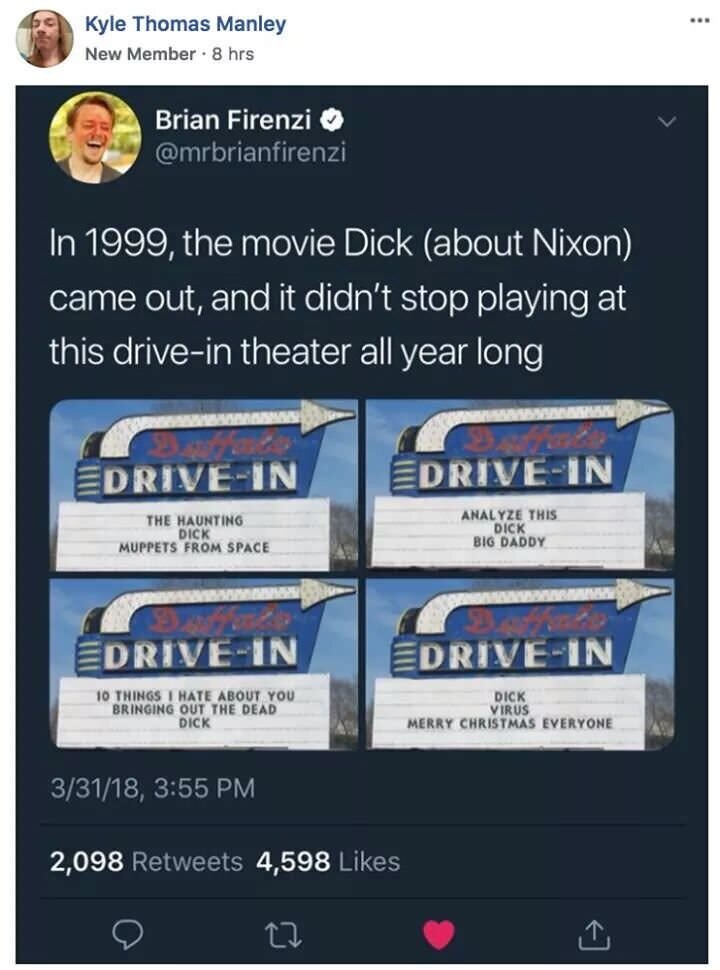The image size is (720, 970).
Task: Click the retweet arrows icon
Action: pyautogui.click(x=283, y=935)
